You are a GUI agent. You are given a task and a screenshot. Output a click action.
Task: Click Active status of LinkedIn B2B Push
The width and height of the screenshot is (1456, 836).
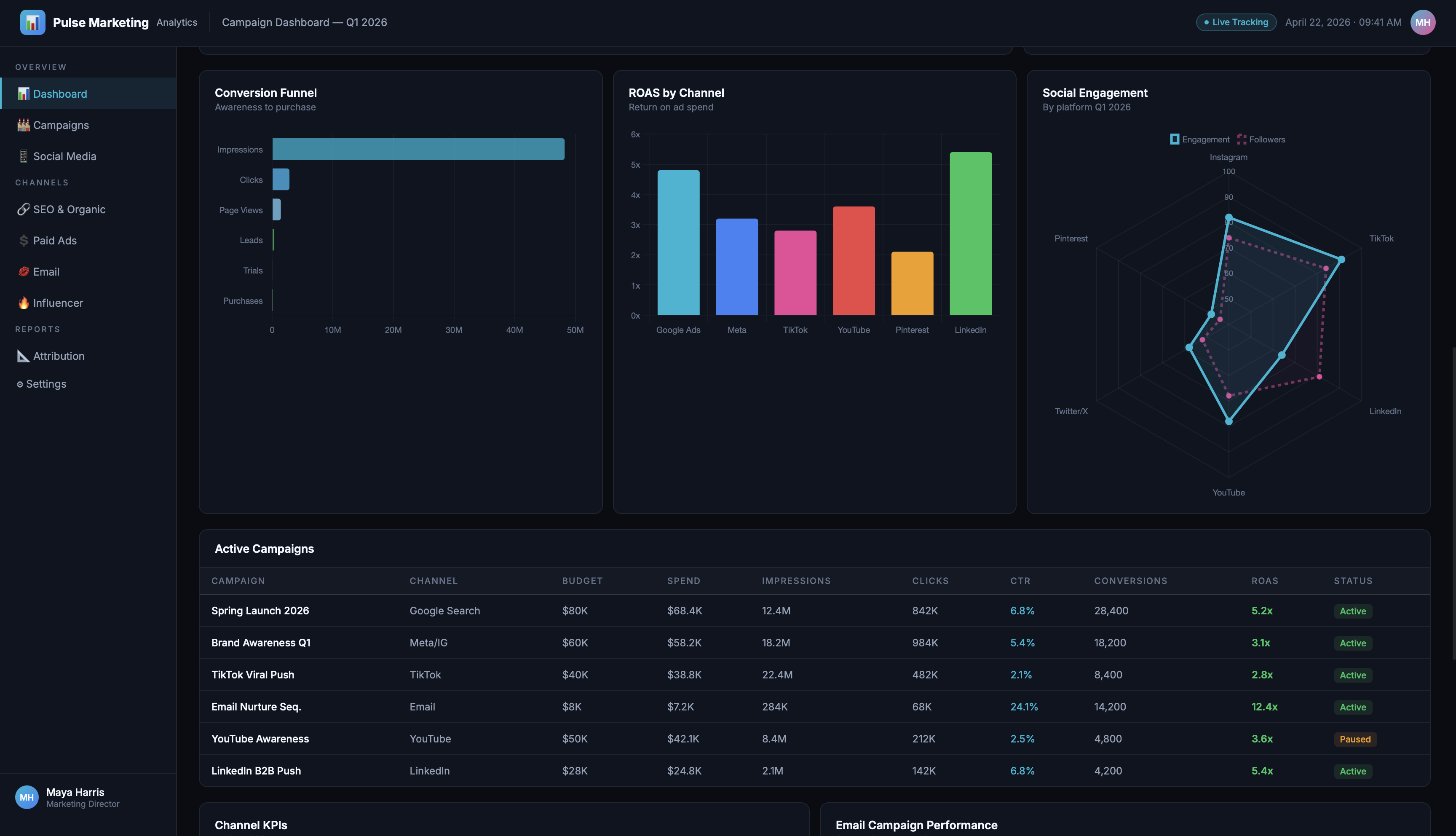pyautogui.click(x=1353, y=771)
